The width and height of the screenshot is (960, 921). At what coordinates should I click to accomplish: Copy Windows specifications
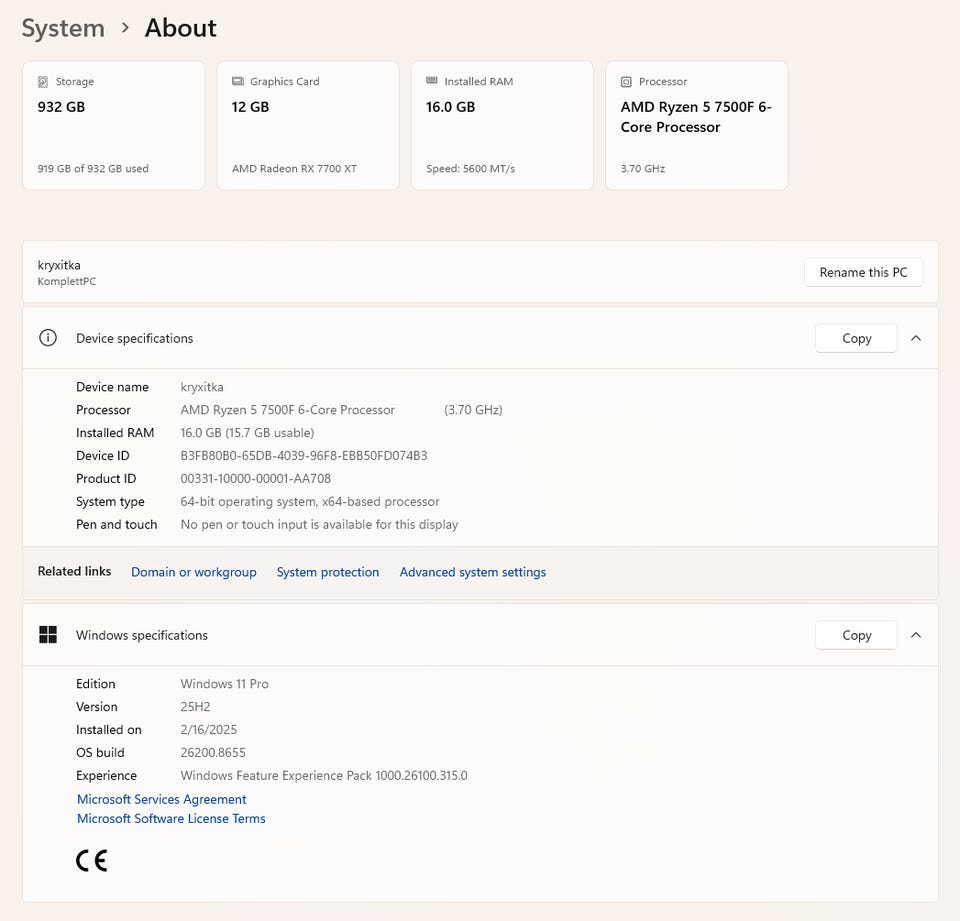coord(857,635)
